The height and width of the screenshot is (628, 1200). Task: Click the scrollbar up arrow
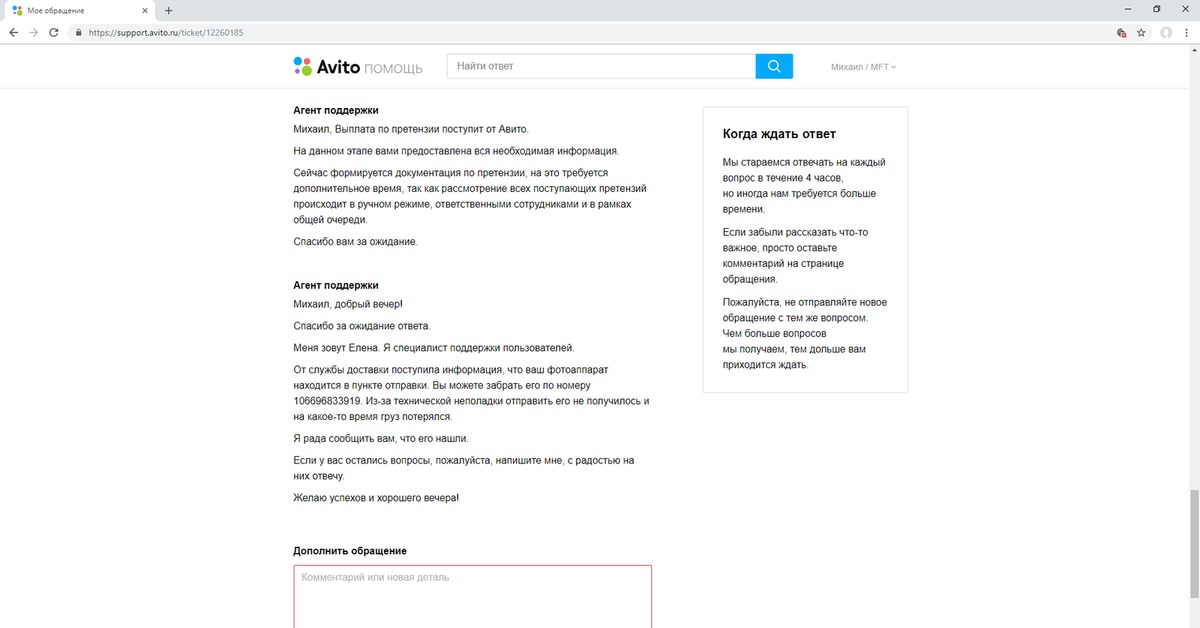point(1193,51)
